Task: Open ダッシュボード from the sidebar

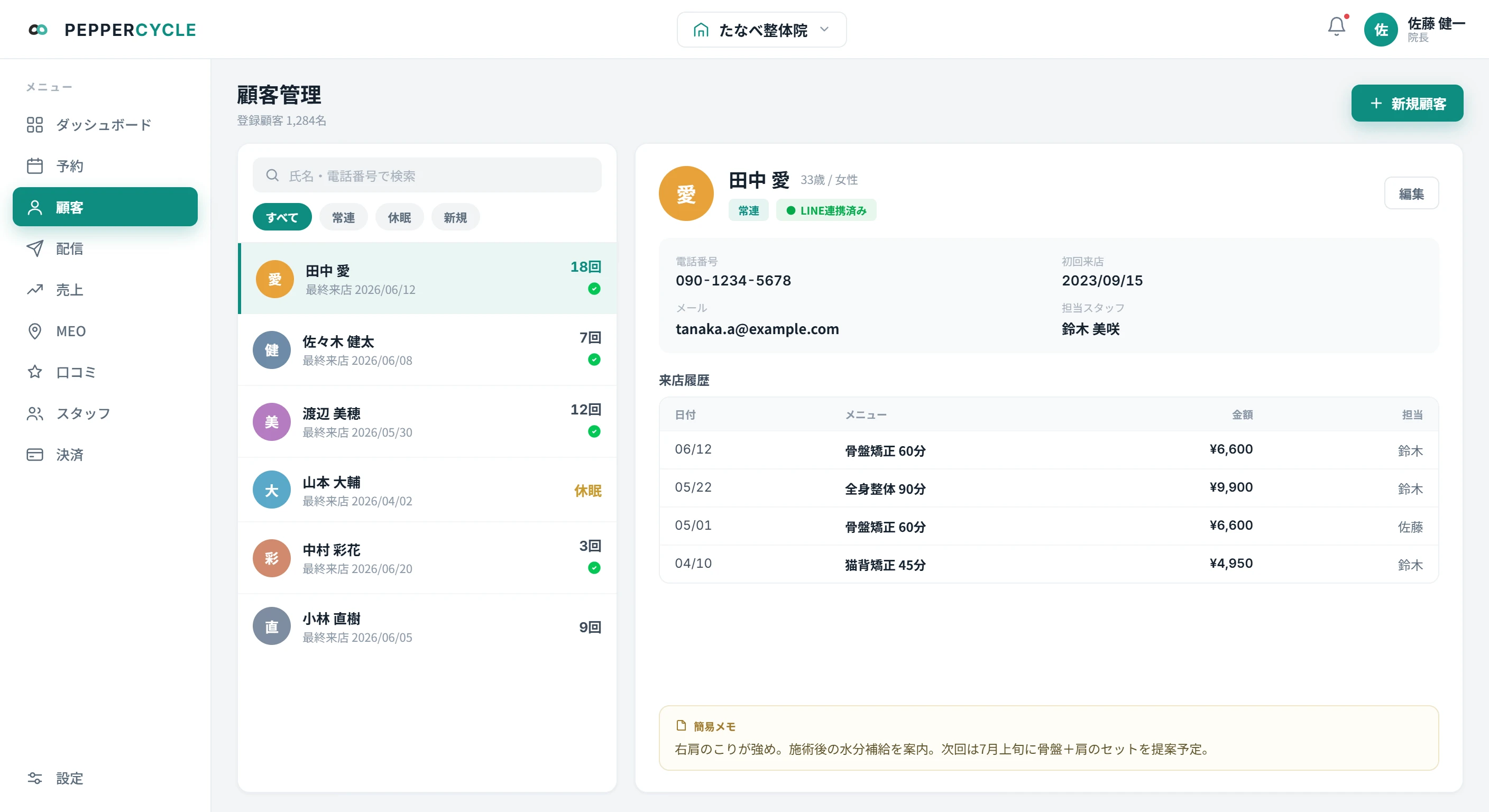Action: pyautogui.click(x=105, y=125)
